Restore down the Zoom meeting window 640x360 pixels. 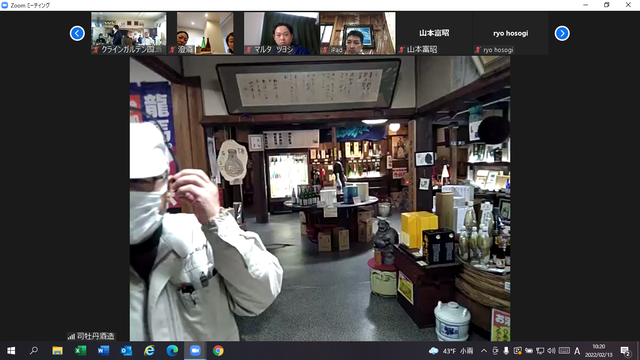pyautogui.click(x=607, y=5)
